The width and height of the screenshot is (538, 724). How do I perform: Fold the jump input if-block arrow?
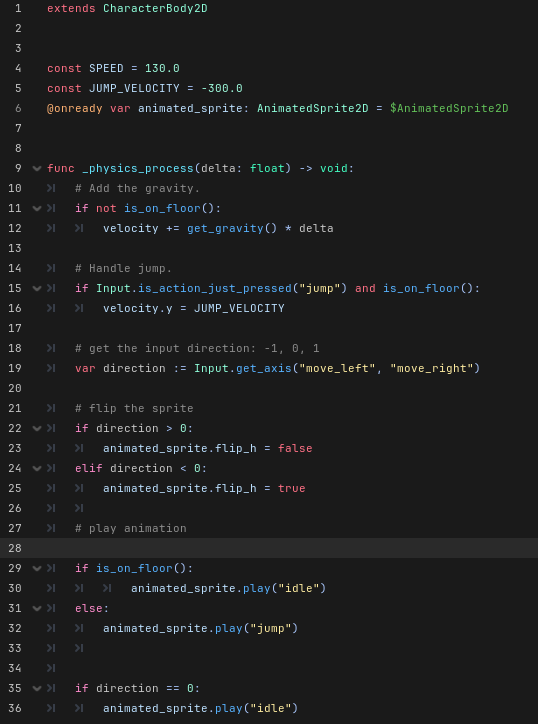pyautogui.click(x=37, y=289)
